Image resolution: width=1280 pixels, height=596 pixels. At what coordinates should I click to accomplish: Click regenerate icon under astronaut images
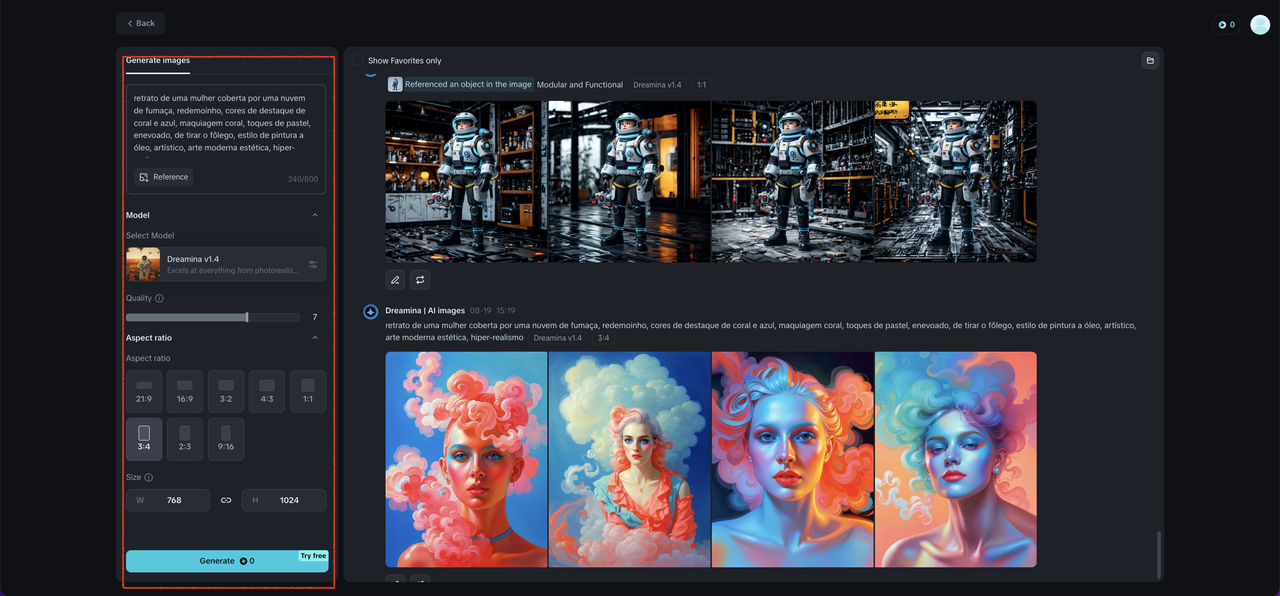coord(420,280)
